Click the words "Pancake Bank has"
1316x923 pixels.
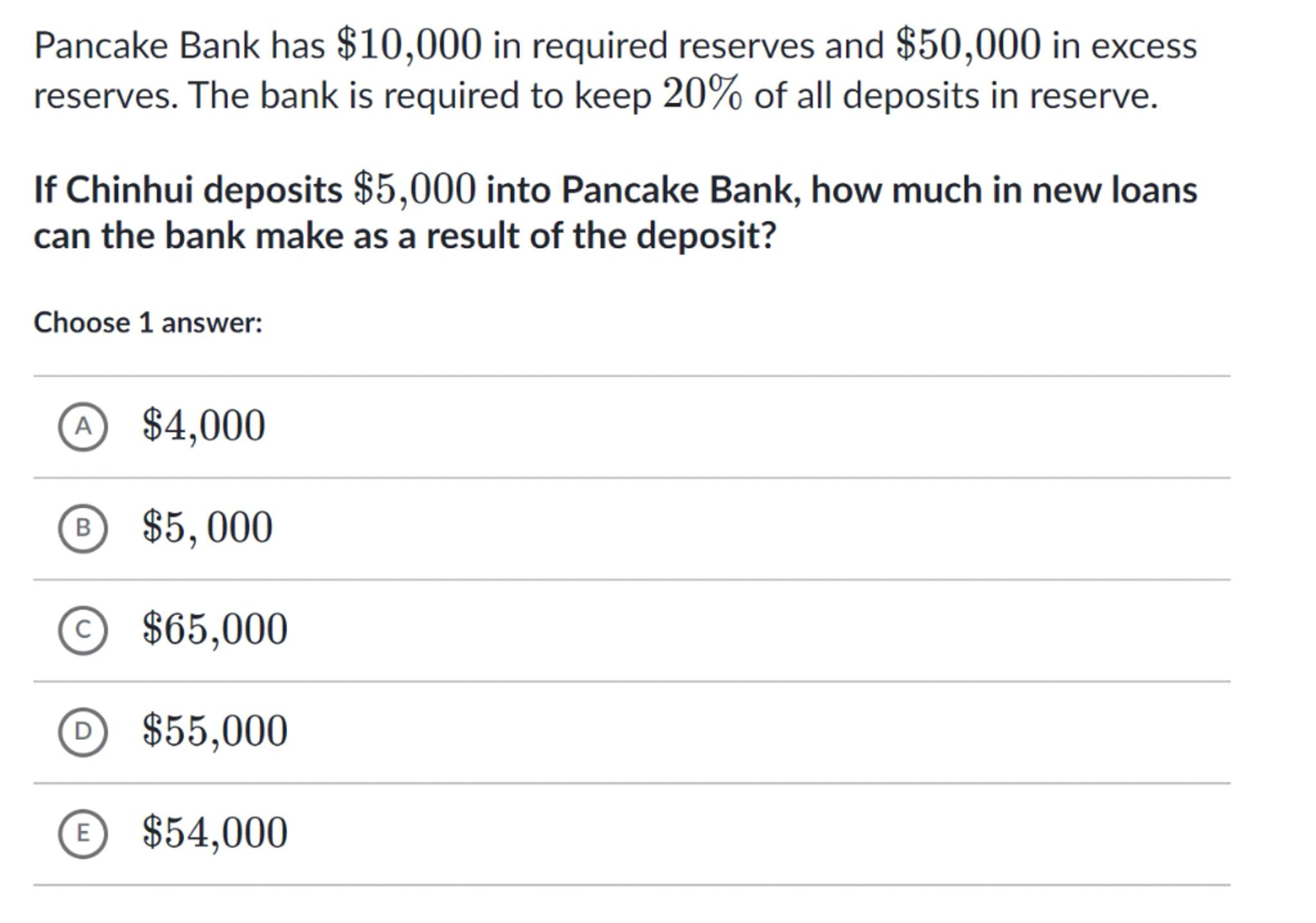179,46
